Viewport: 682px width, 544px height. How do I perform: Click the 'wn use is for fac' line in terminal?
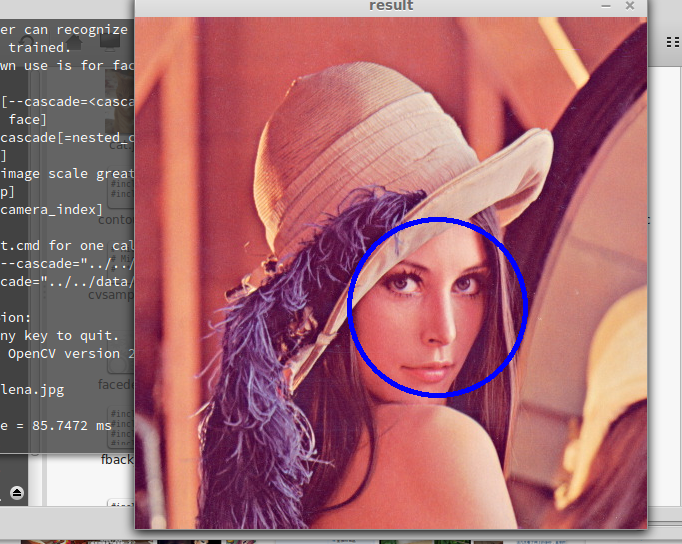click(x=67, y=66)
